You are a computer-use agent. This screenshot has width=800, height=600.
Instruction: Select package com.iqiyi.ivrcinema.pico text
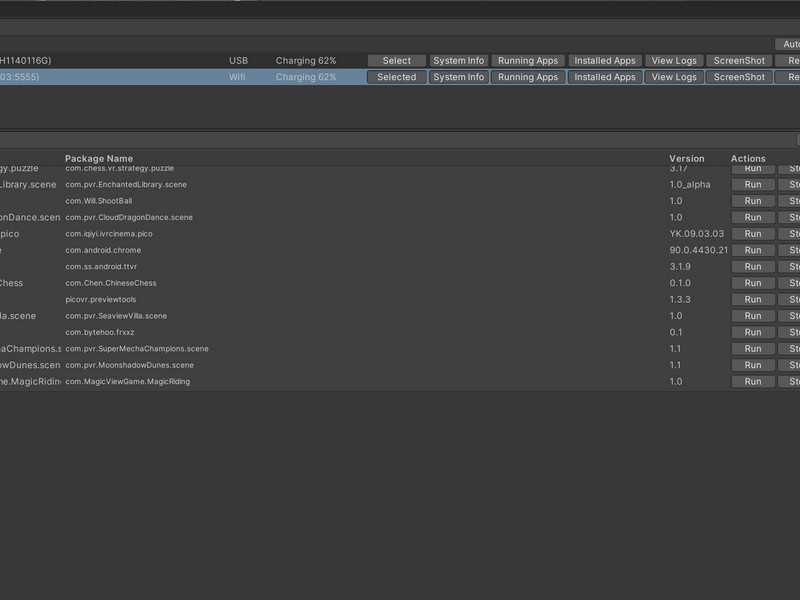click(109, 234)
